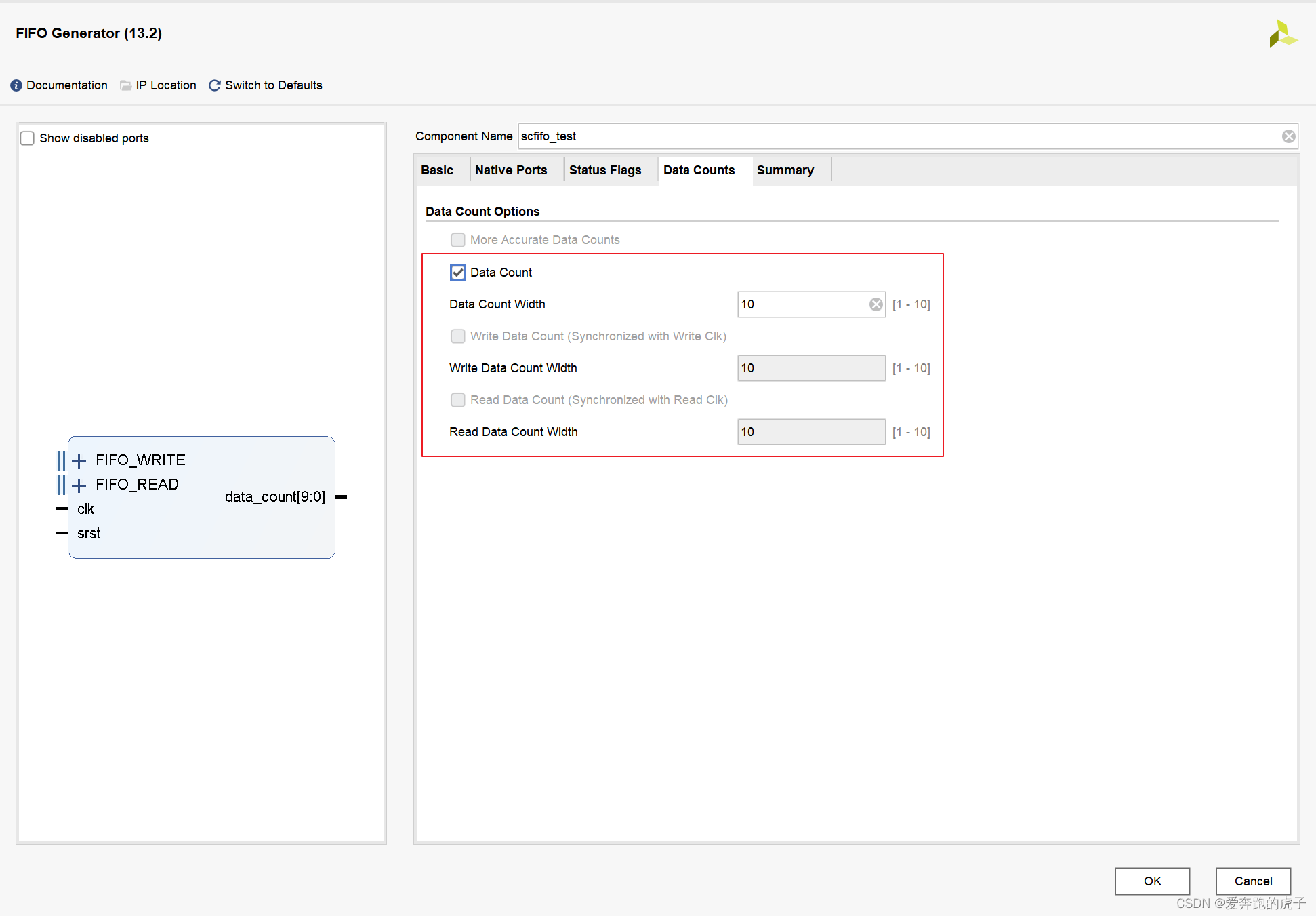Click the Documentation info icon

point(16,85)
